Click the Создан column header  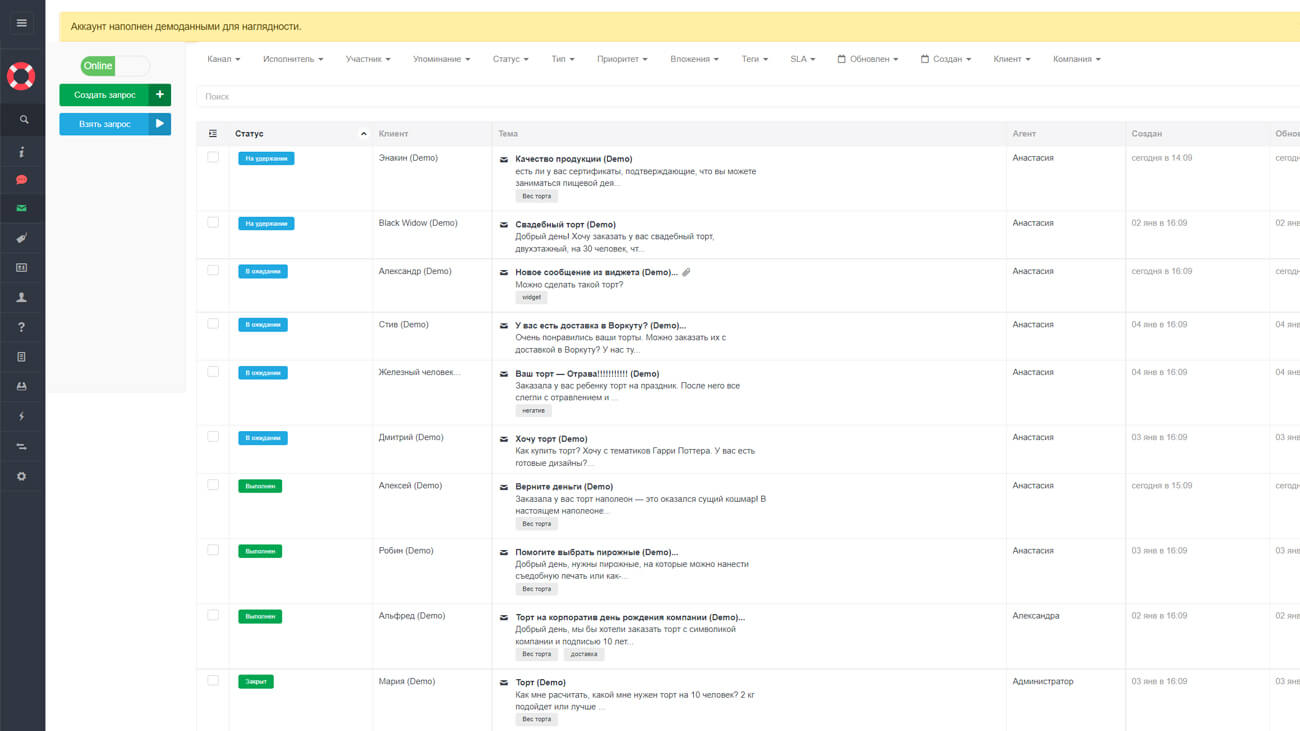[1146, 134]
